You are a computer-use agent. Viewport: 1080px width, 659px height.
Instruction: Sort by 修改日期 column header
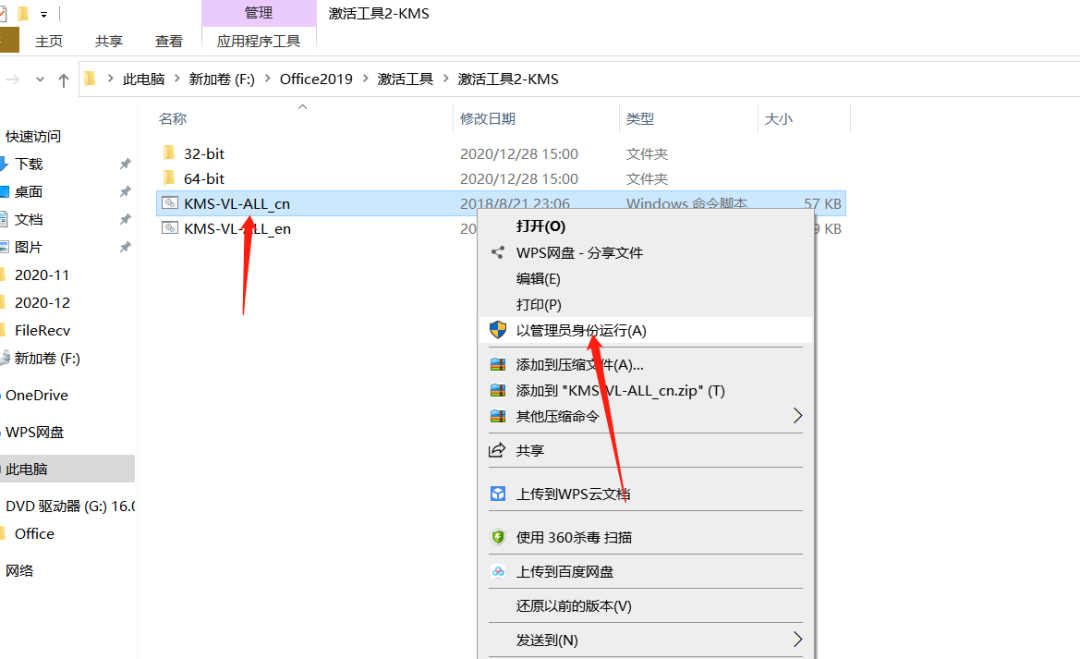click(488, 118)
